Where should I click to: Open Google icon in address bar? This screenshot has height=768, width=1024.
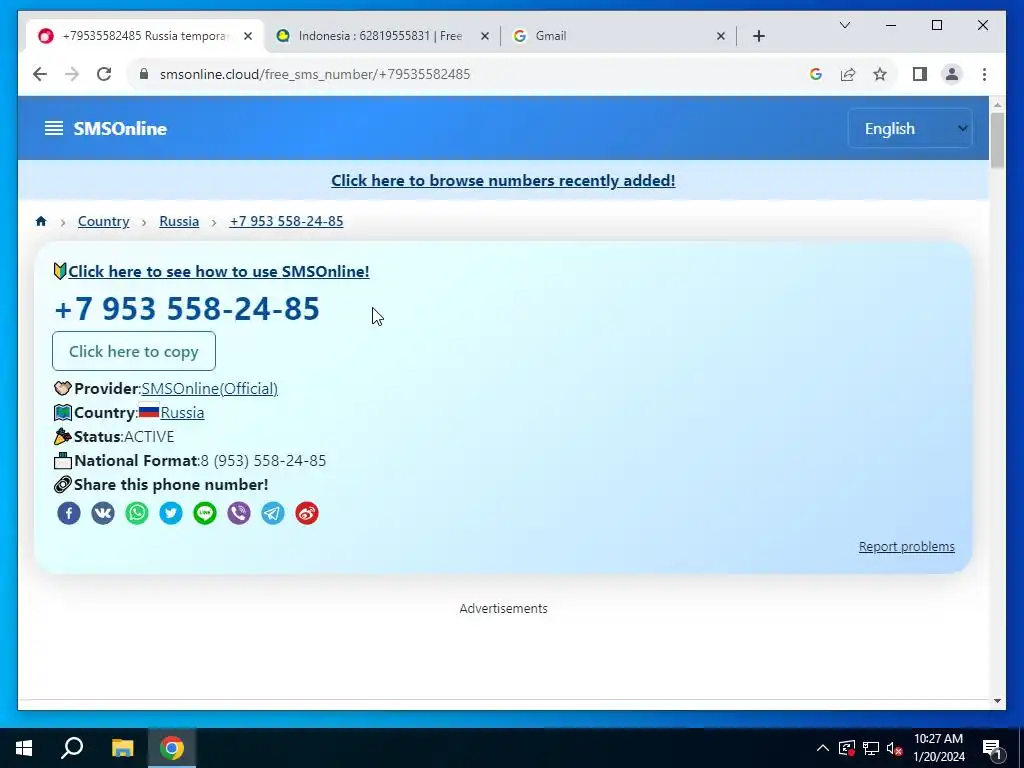pyautogui.click(x=816, y=74)
